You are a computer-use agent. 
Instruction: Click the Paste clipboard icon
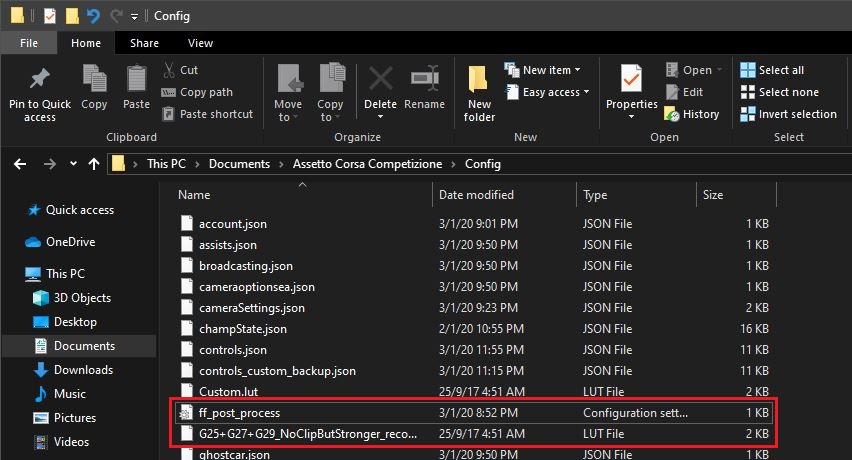pyautogui.click(x=136, y=80)
